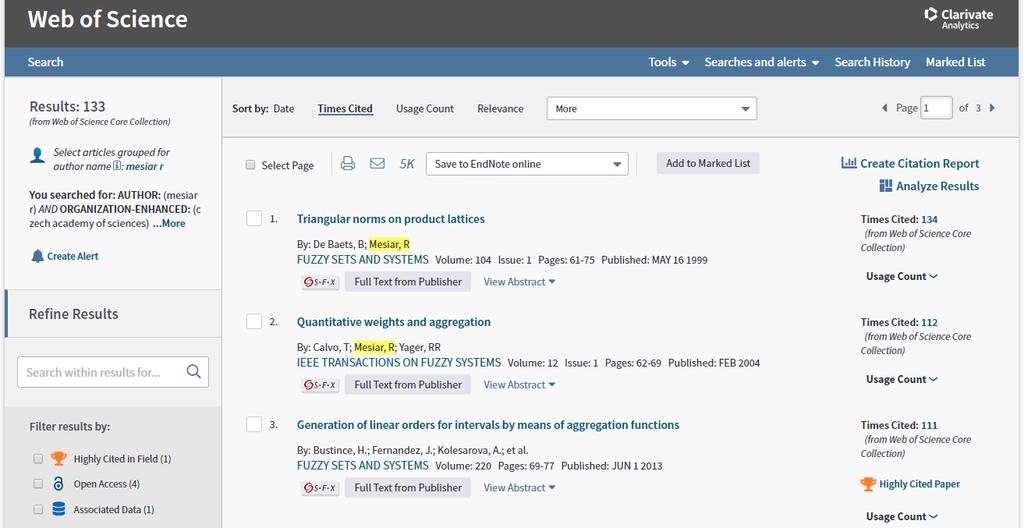Screen dimensions: 1024x528
Task: Click the orange trophy Highly Cited filter icon
Action: 59,459
